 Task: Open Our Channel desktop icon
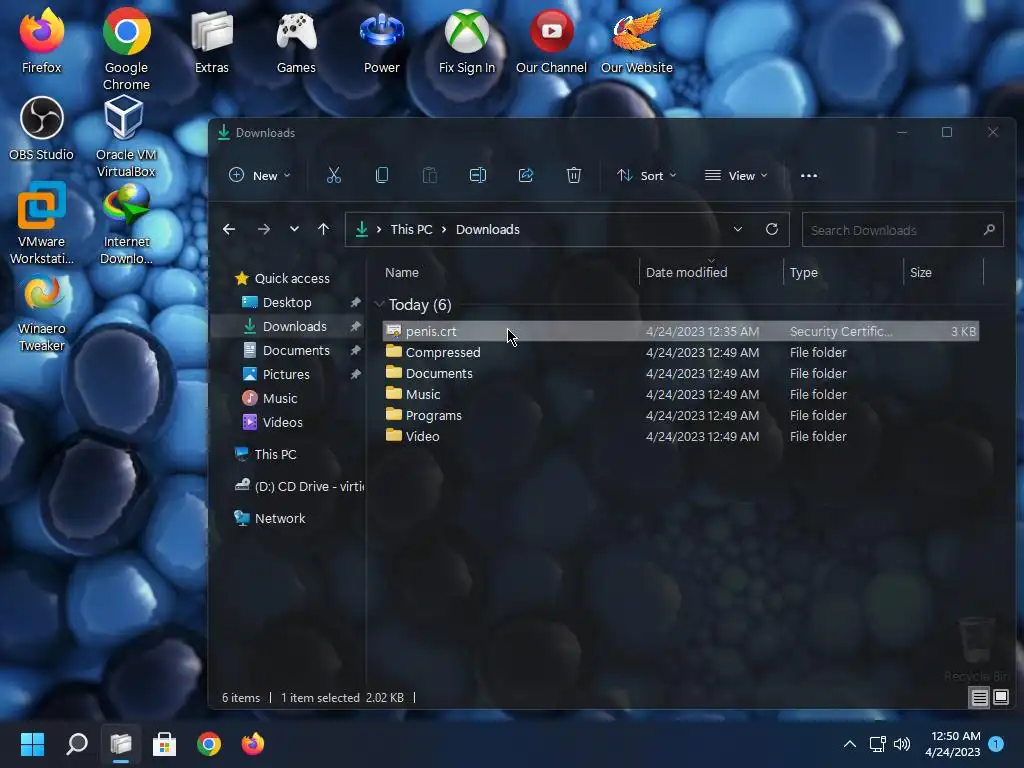pyautogui.click(x=551, y=42)
